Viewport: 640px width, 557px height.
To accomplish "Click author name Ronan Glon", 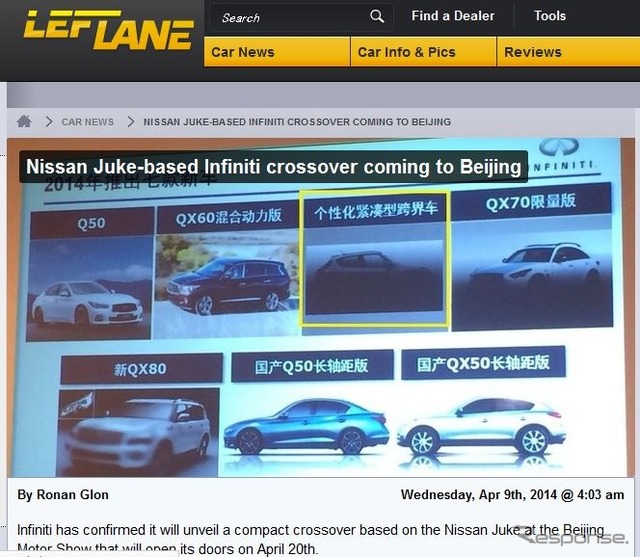I will [x=72, y=495].
